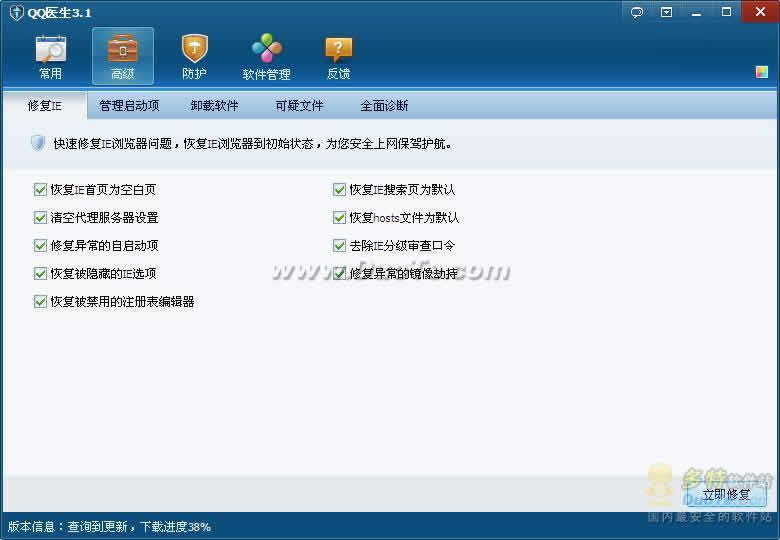Uncheck 恢复被隐藏的IE选项 checkbox
The width and height of the screenshot is (780, 540).
[x=40, y=273]
